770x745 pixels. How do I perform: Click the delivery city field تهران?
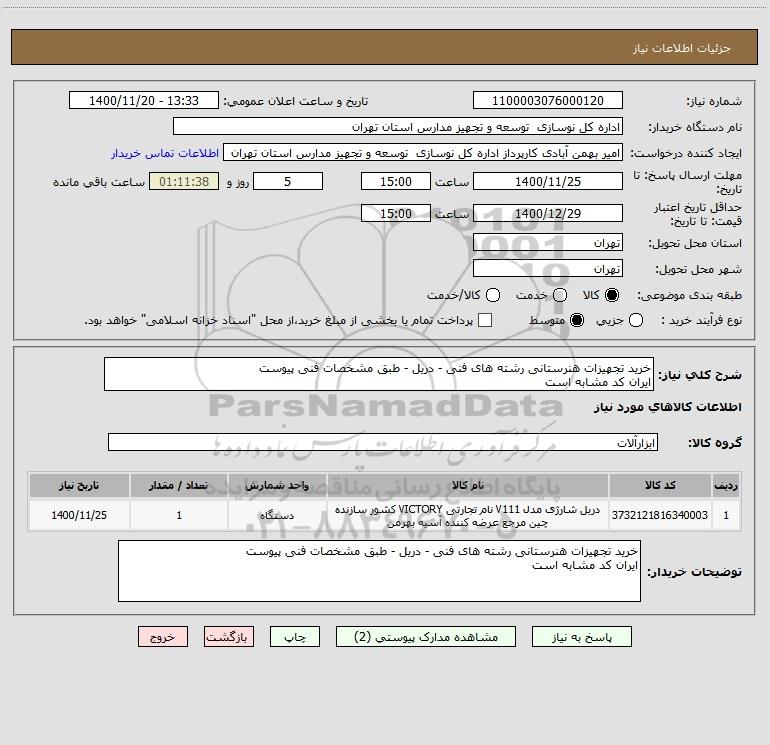(x=548, y=269)
